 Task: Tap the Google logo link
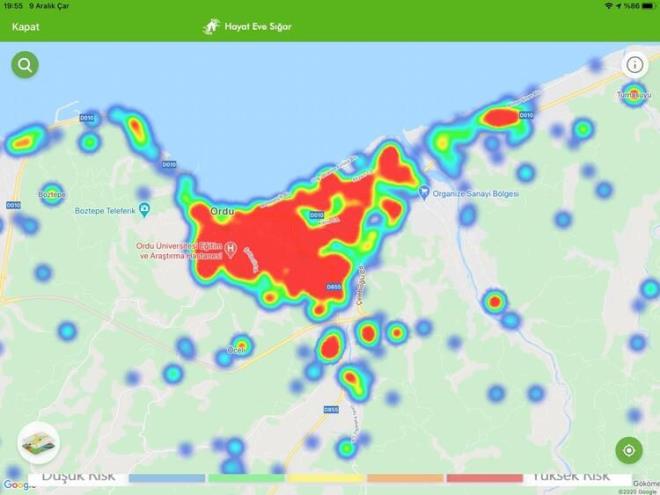[18, 487]
